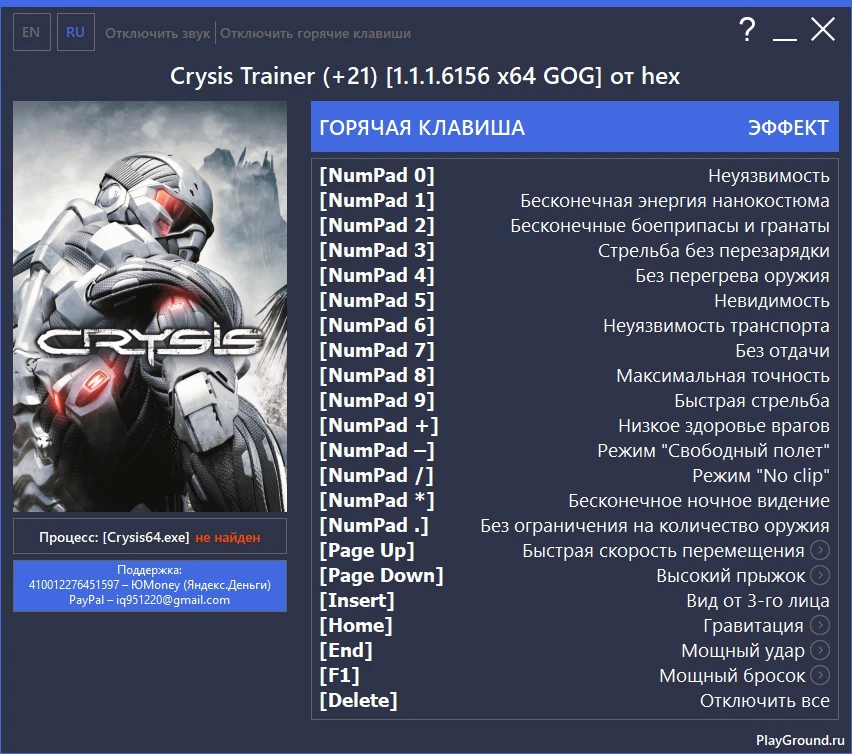Open Мощный бросок options icon
852x754 pixels.
[821, 675]
